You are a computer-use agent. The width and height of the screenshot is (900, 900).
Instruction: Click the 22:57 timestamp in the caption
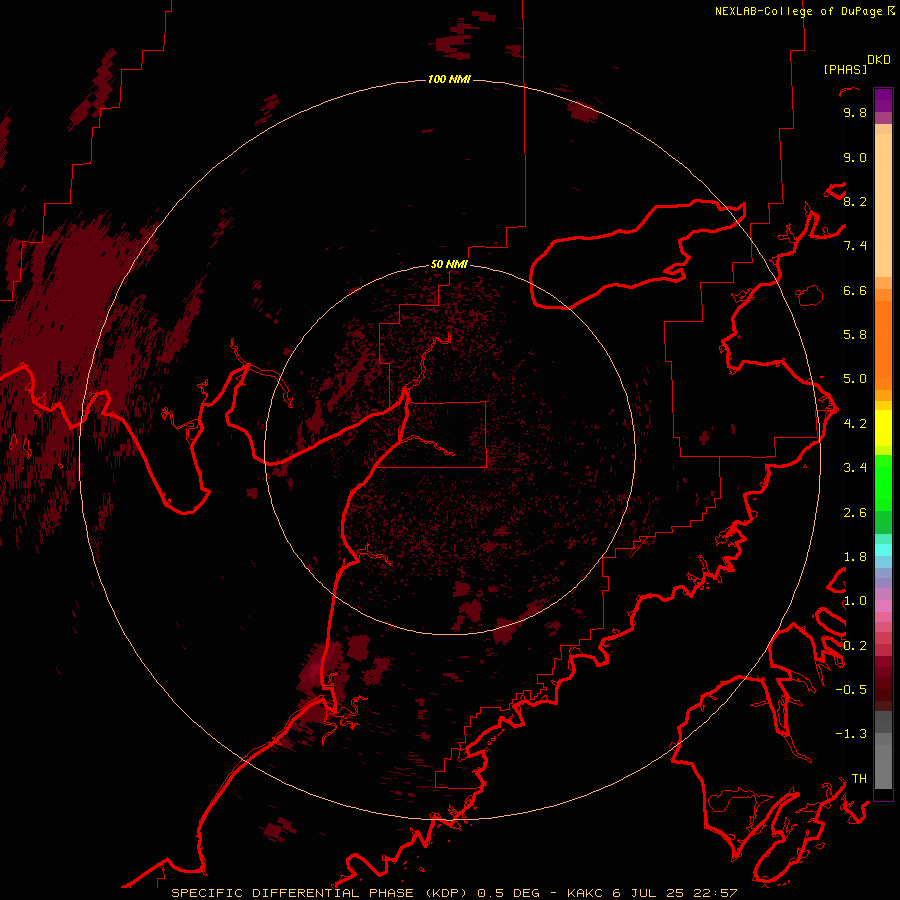pos(715,893)
